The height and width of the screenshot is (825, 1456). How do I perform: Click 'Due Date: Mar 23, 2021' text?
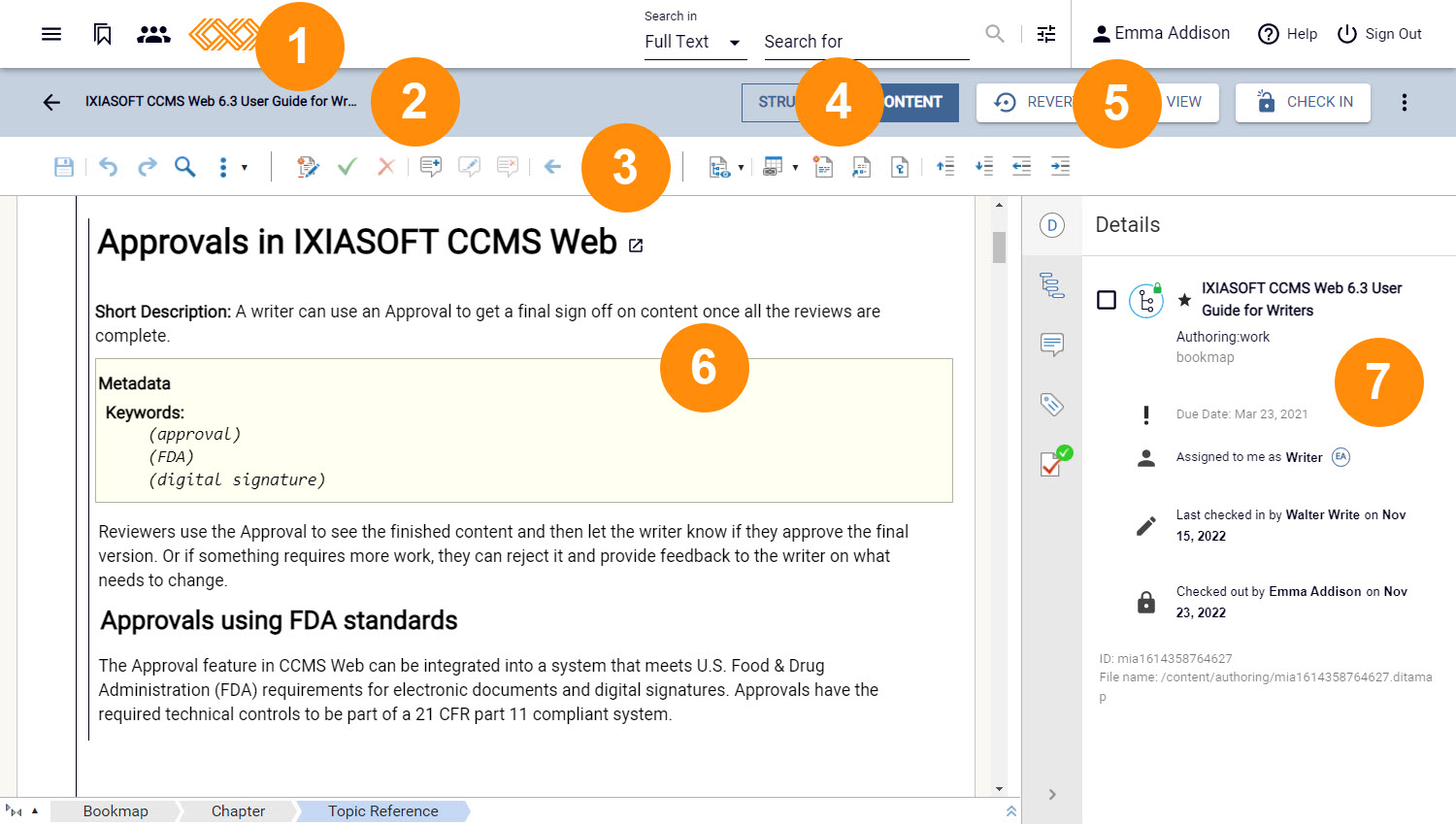click(x=1241, y=414)
